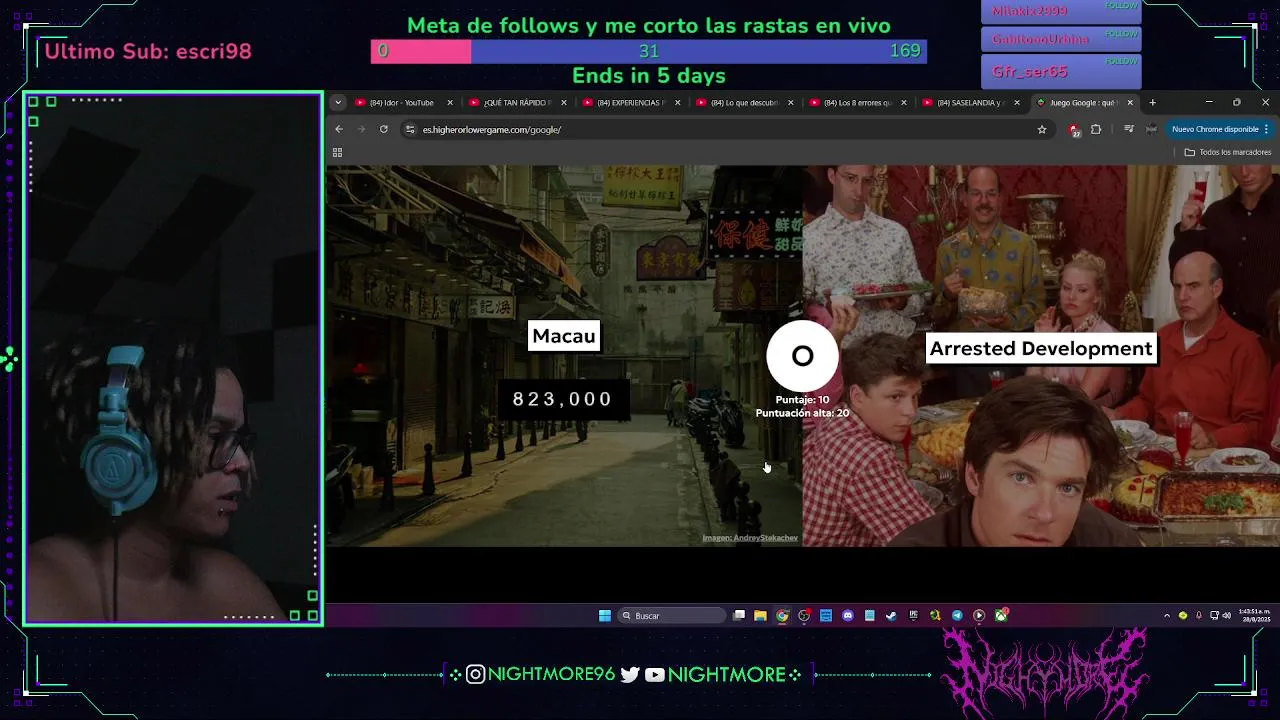Click the 'Puntuación alta: 20' text

(802, 413)
